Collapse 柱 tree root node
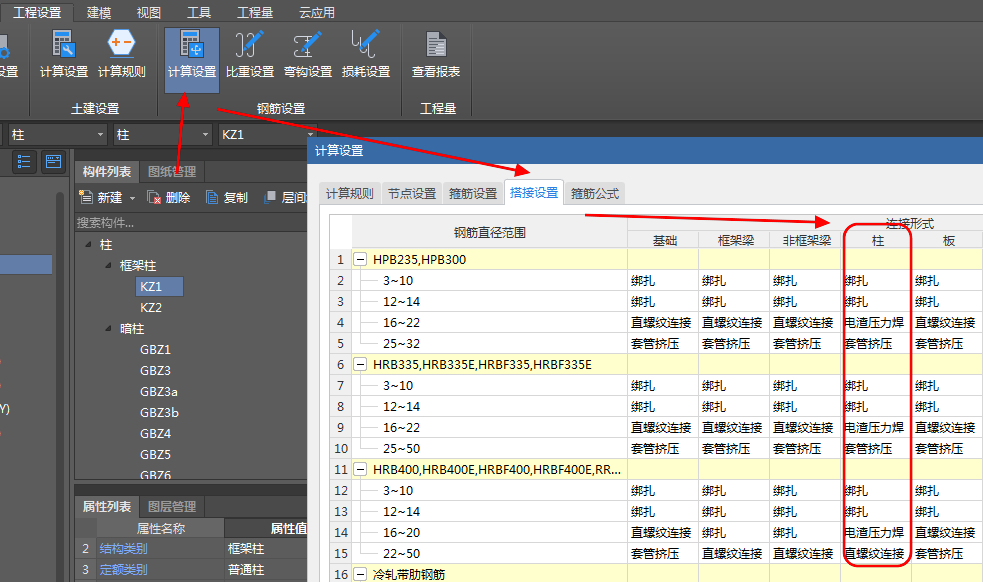This screenshot has height=582, width=983. [88, 245]
